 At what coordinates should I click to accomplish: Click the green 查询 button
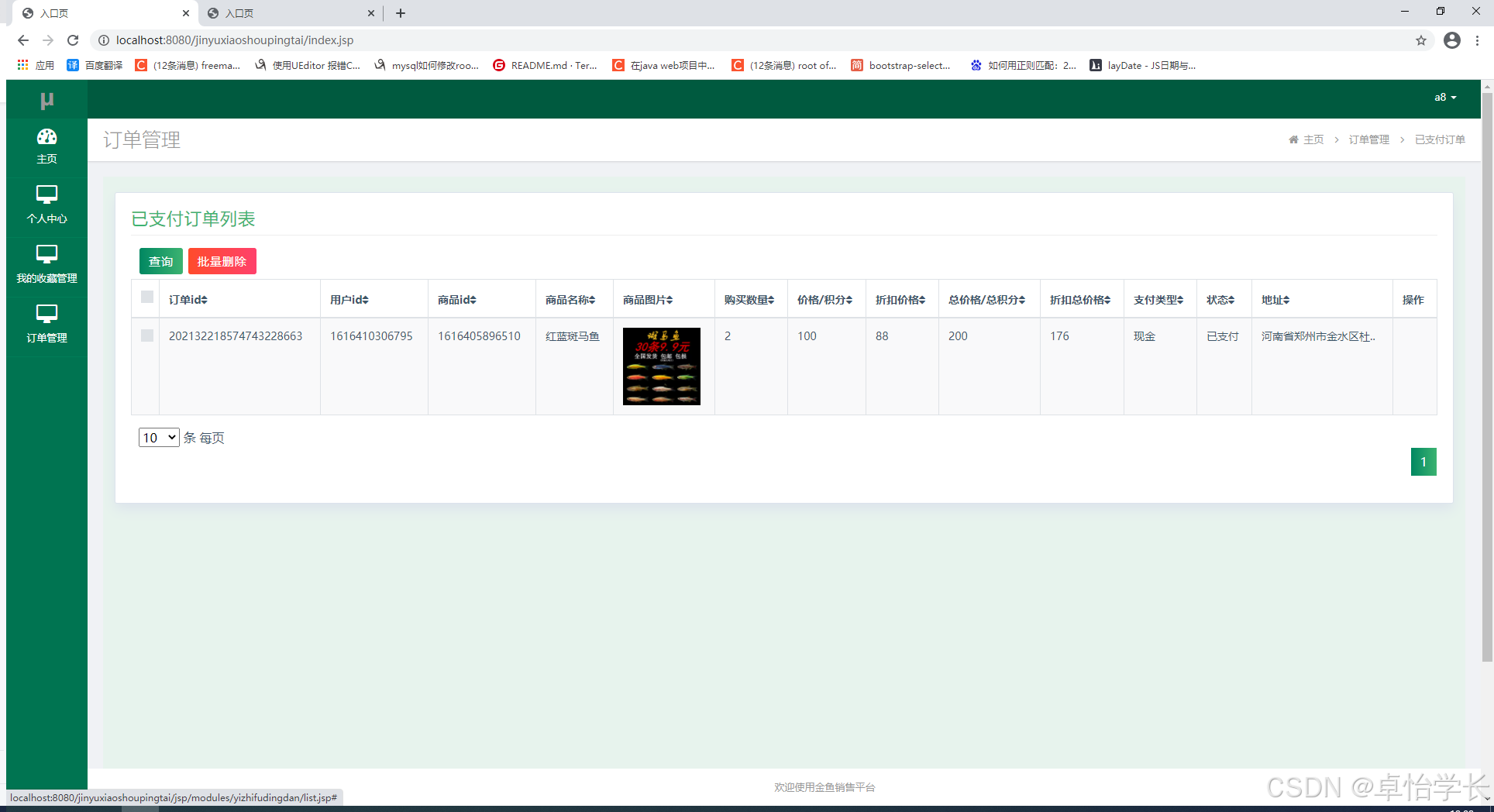(x=160, y=262)
